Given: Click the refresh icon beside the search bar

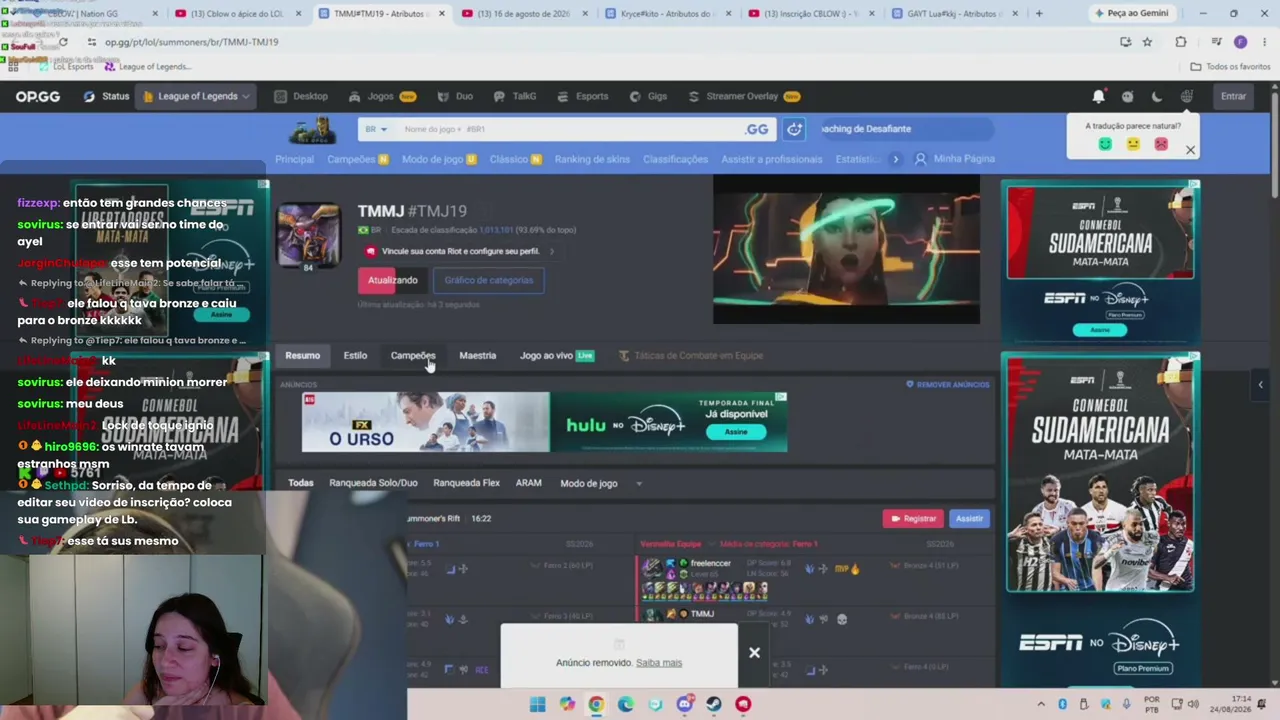Looking at the screenshot, I should pos(794,129).
